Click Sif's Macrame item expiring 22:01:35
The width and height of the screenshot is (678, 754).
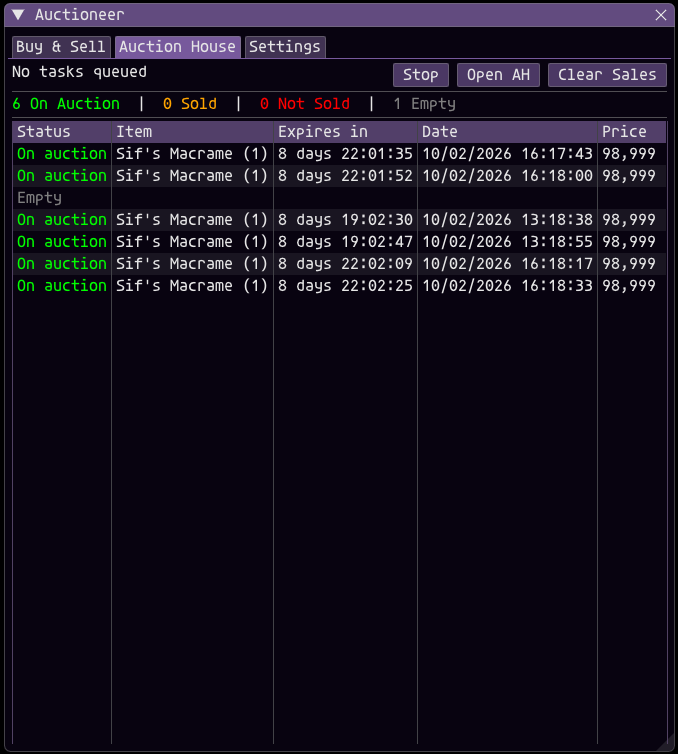click(192, 154)
